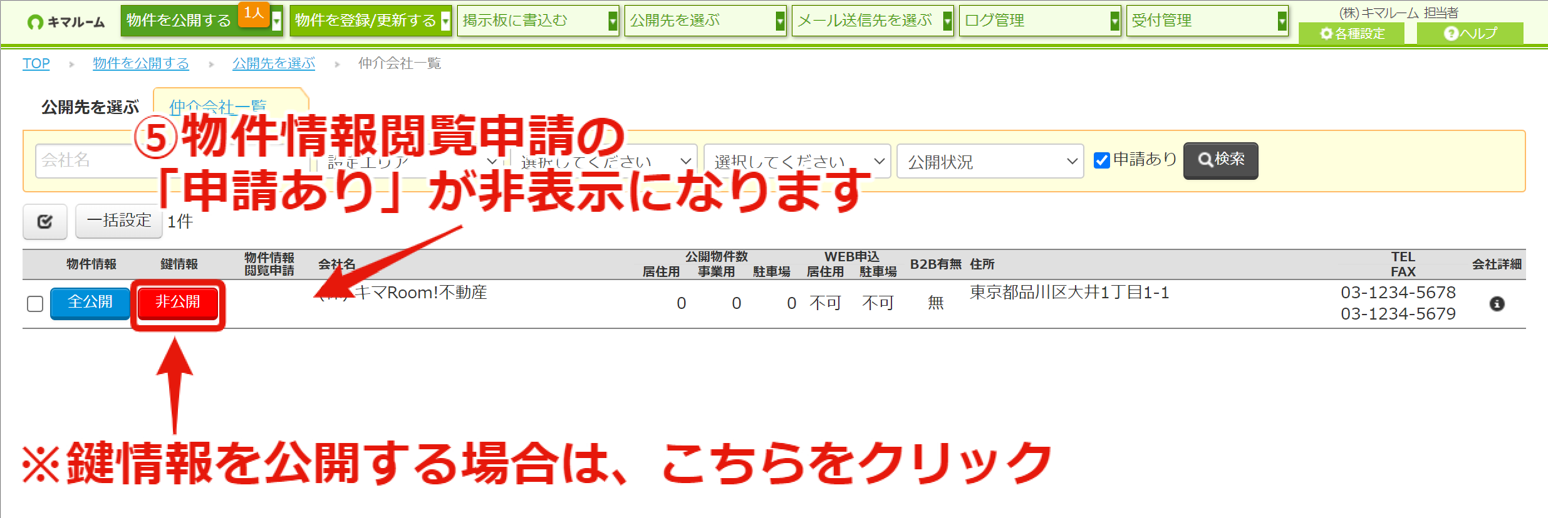
Task: Switch to the 仲介会社一覧 tab
Action: click(231, 105)
